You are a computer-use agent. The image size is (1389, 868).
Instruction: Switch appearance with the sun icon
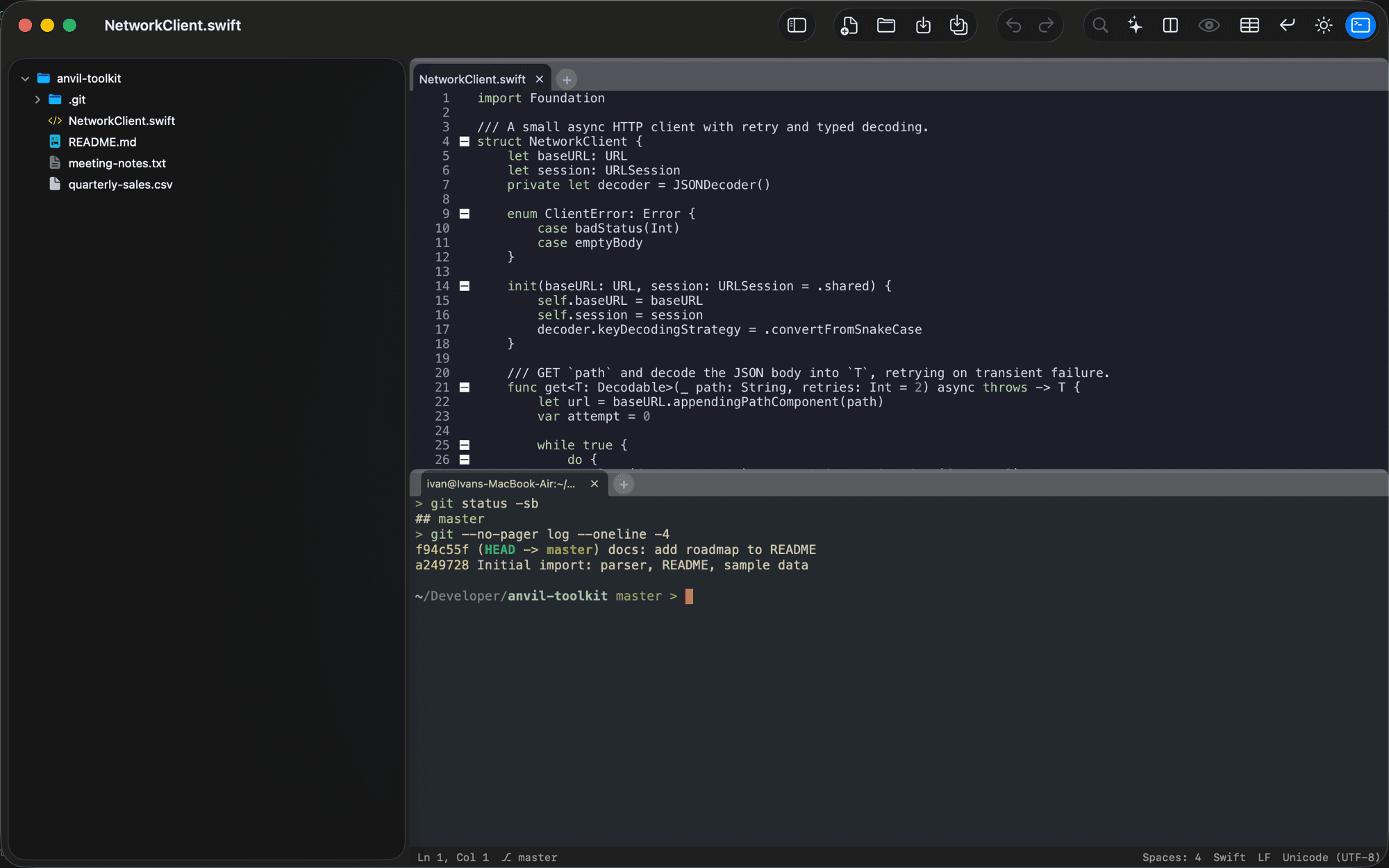click(x=1324, y=26)
